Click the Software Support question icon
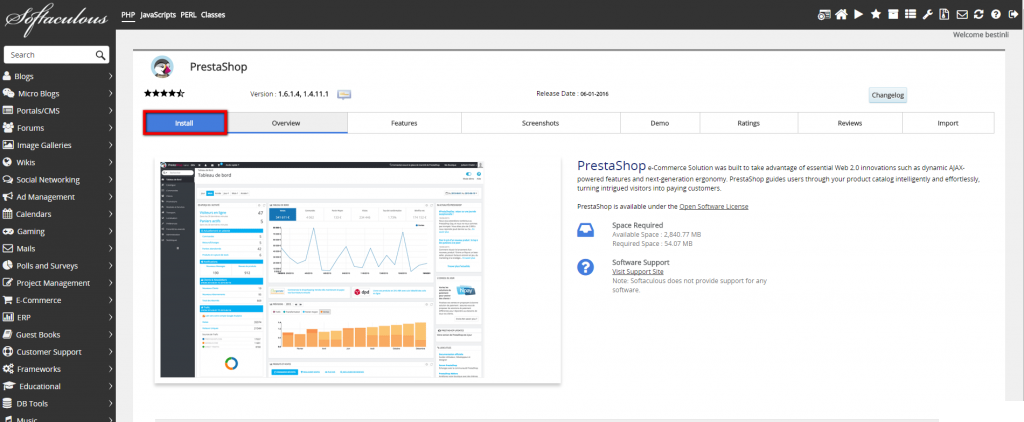Image resolution: width=1024 pixels, height=422 pixels. pyautogui.click(x=585, y=267)
